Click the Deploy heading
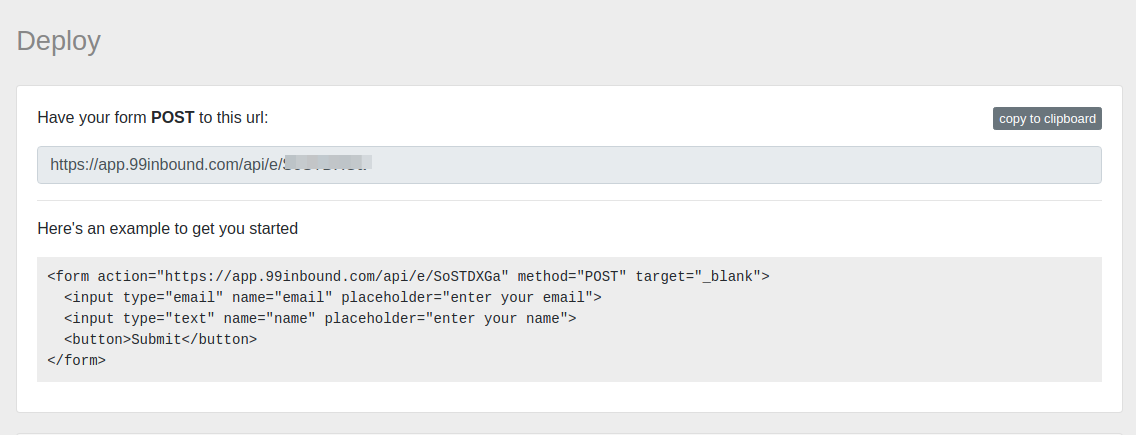 tap(59, 41)
